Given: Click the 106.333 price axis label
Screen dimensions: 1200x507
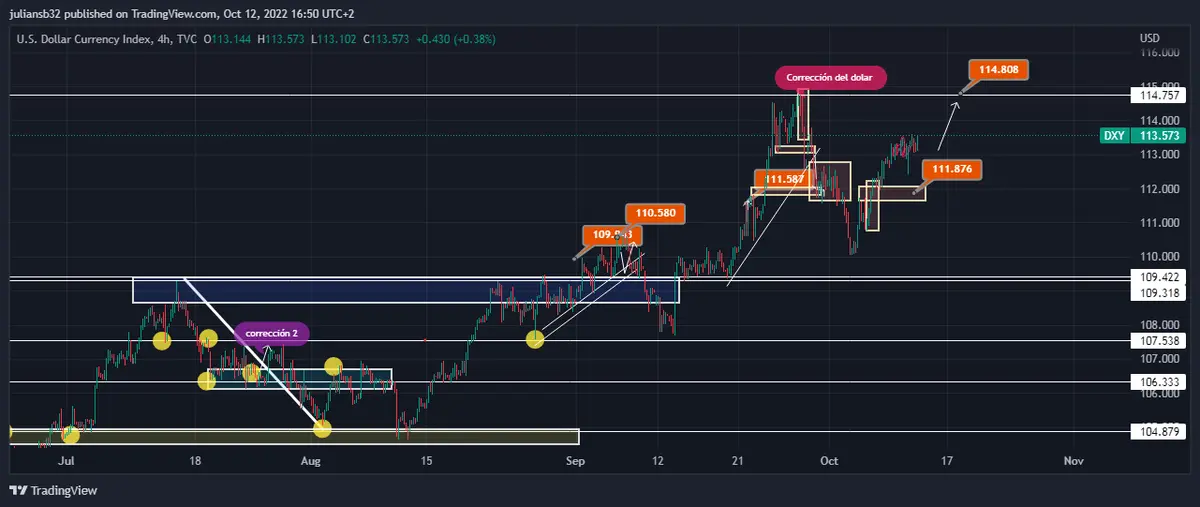Looking at the screenshot, I should point(1161,382).
